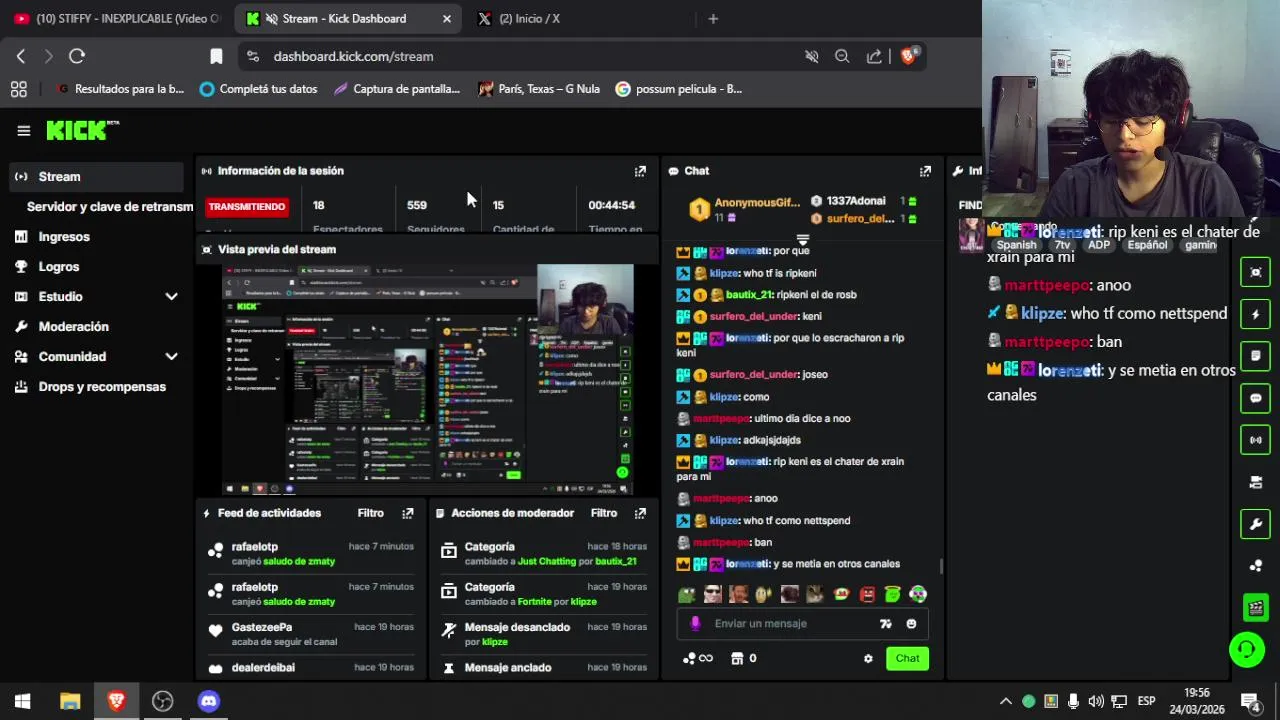
Task: Click the broadcast signal icon in right sidebar
Action: click(1256, 440)
